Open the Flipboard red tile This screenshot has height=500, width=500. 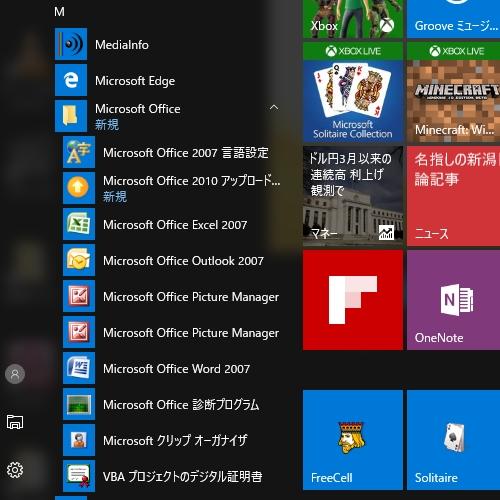click(353, 300)
